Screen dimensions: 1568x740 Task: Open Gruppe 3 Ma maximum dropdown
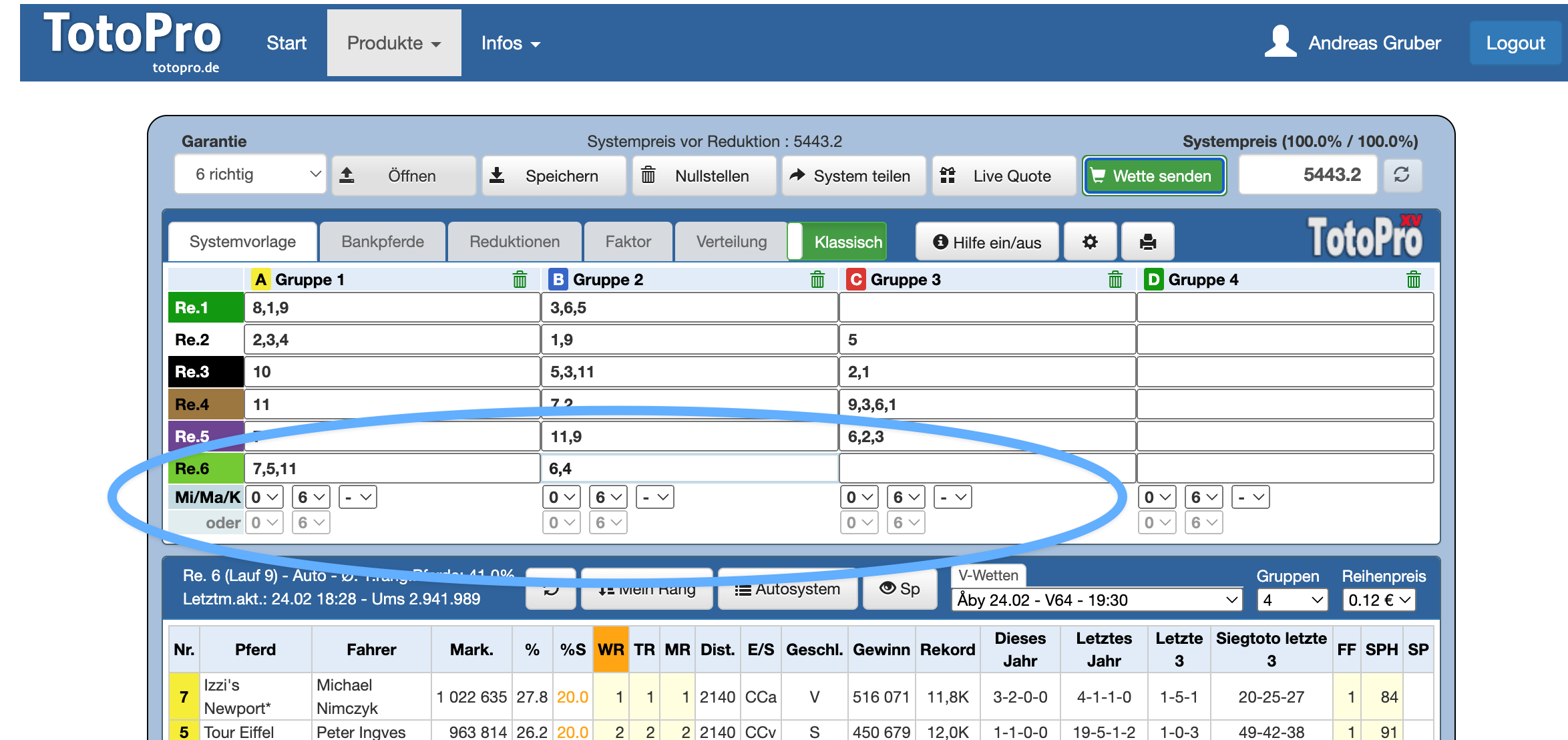[907, 498]
